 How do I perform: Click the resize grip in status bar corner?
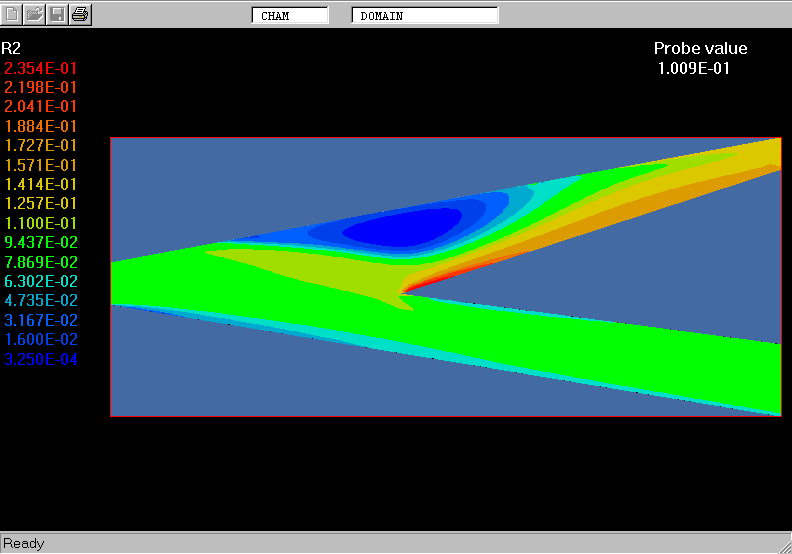[783, 545]
